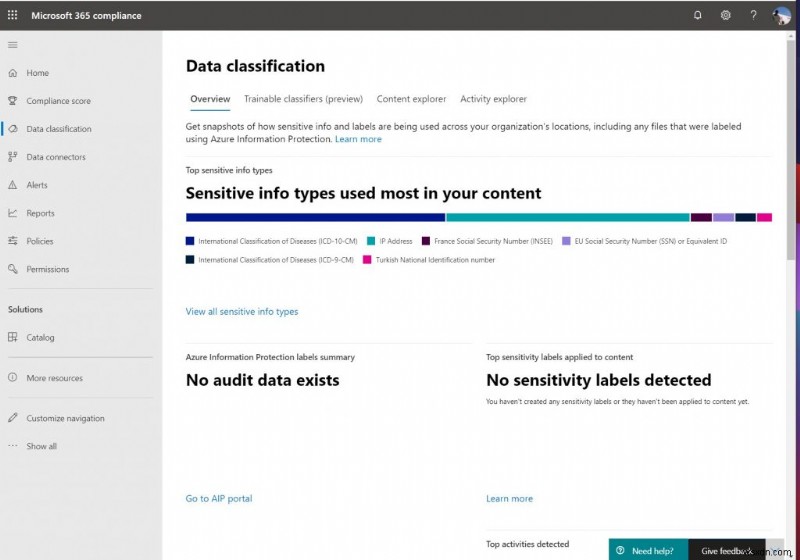Screen dimensions: 800x560
Task: Click the Data connectors icon
Action: [x=13, y=157]
